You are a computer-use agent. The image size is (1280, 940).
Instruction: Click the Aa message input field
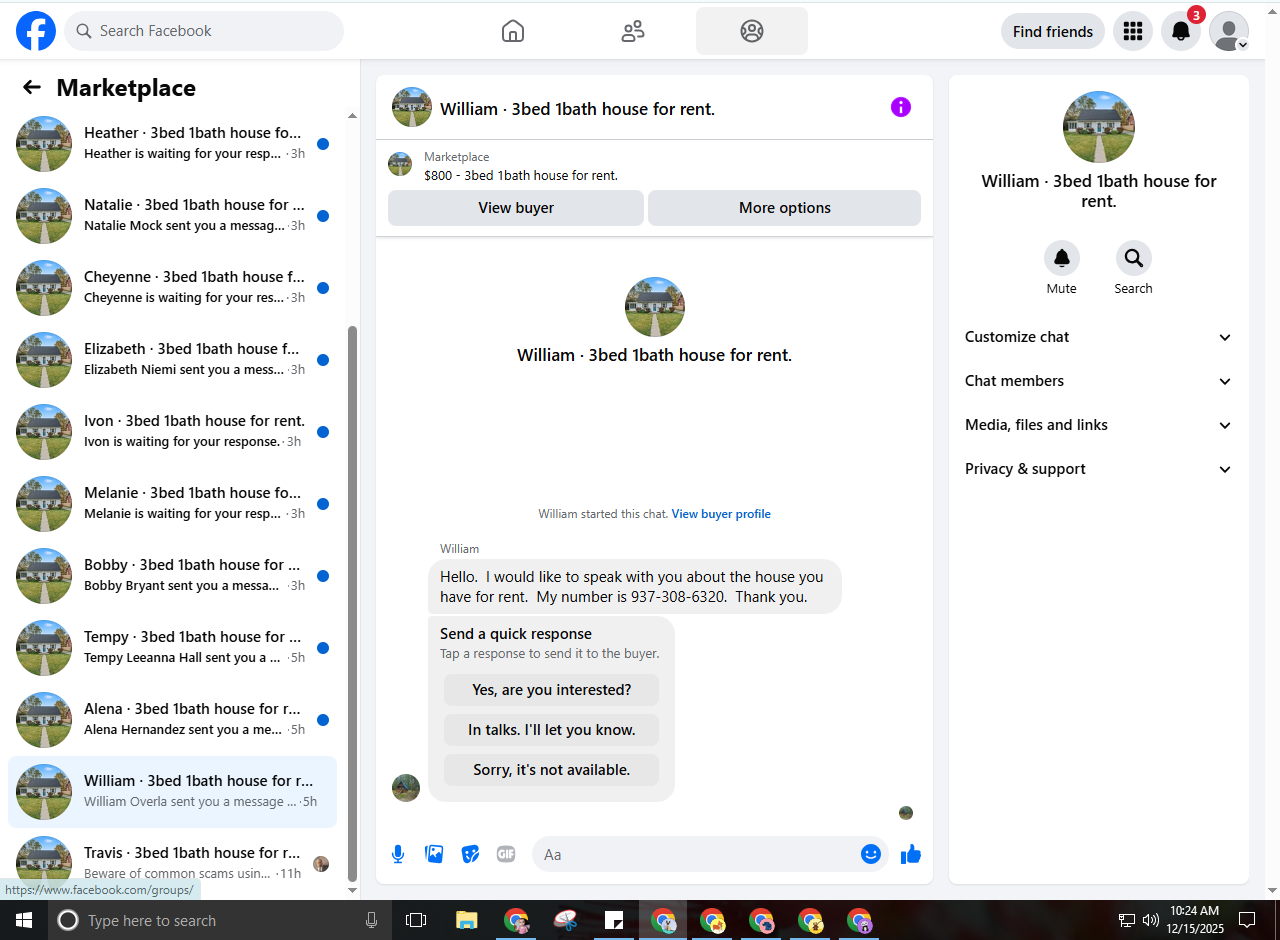click(696, 854)
